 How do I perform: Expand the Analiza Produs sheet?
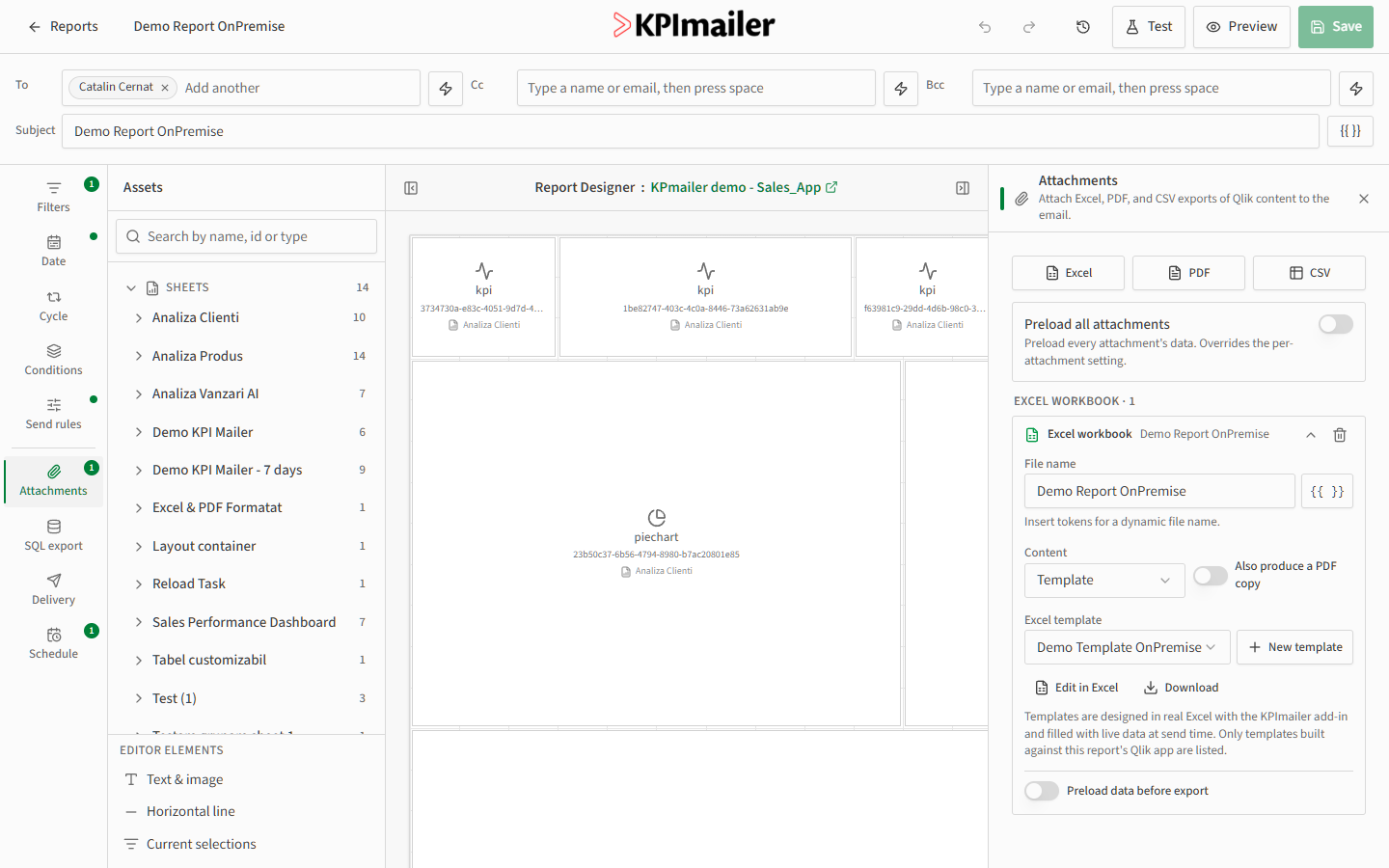[139, 356]
